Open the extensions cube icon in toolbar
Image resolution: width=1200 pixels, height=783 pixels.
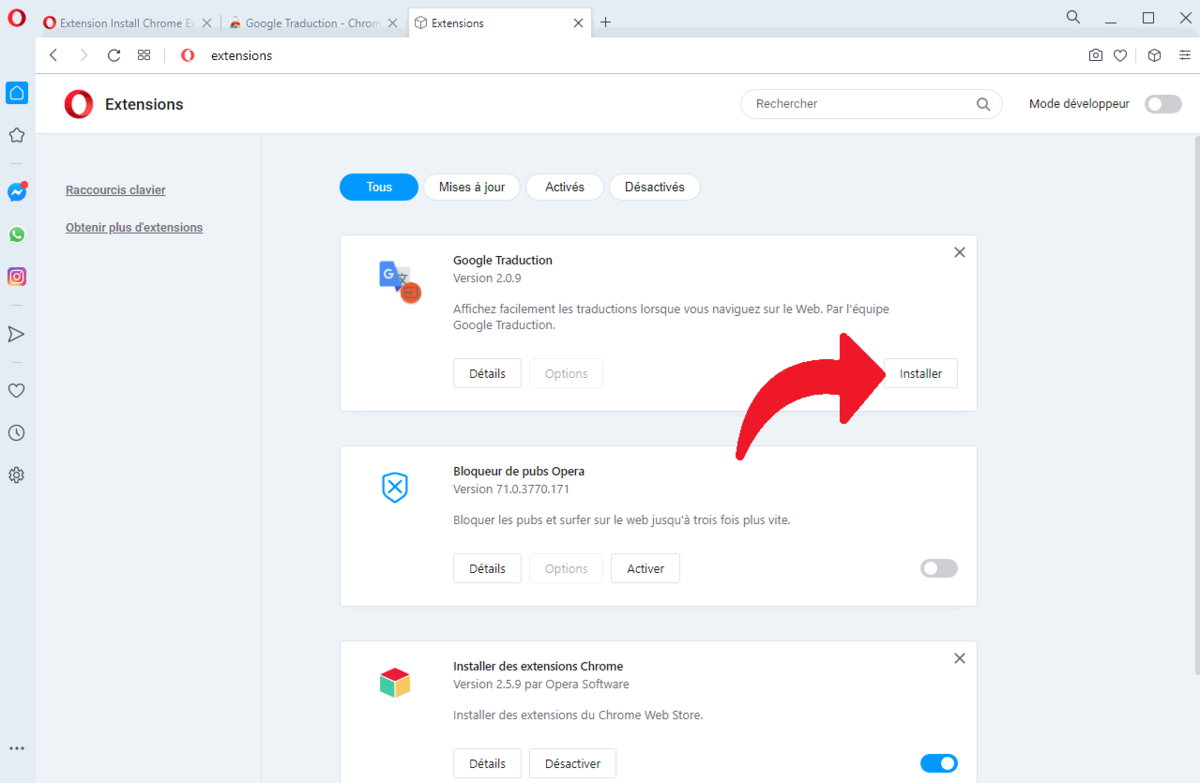coord(1154,56)
